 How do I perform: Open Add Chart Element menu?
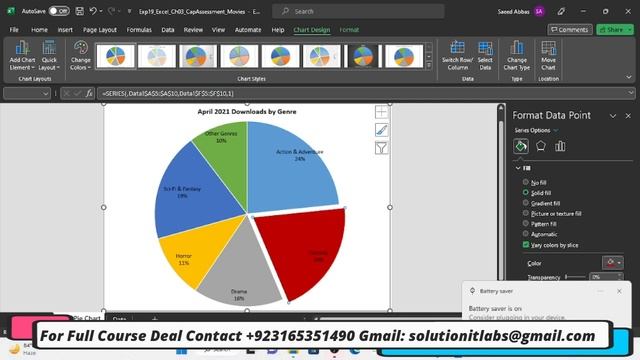pos(22,56)
